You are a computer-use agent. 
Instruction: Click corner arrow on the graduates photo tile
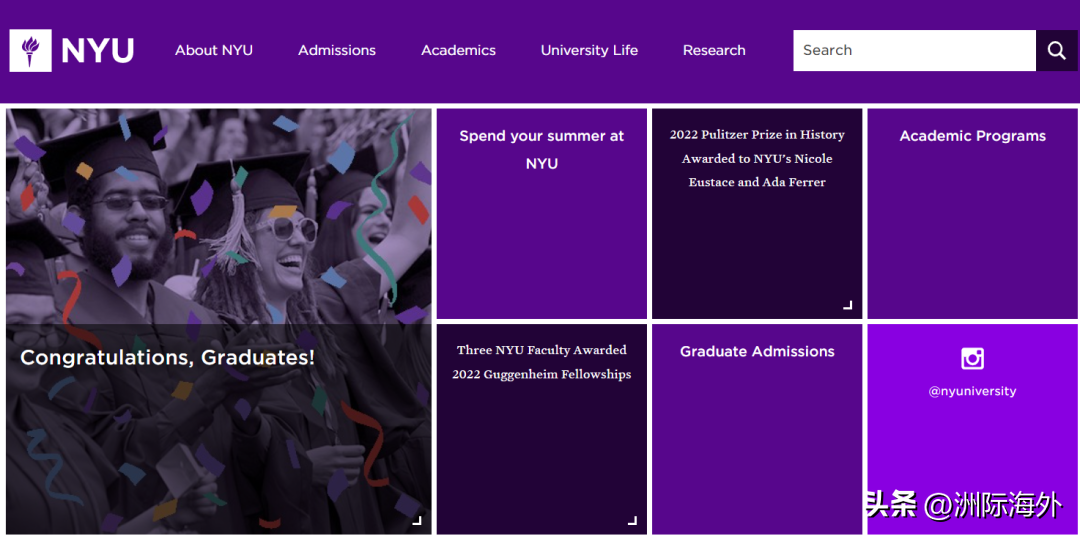[417, 520]
